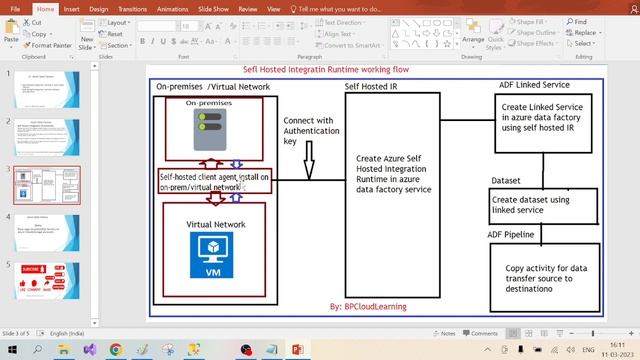Click Convert to SmartArt button
Viewport: 640px width, 360px height.
pos(350,45)
